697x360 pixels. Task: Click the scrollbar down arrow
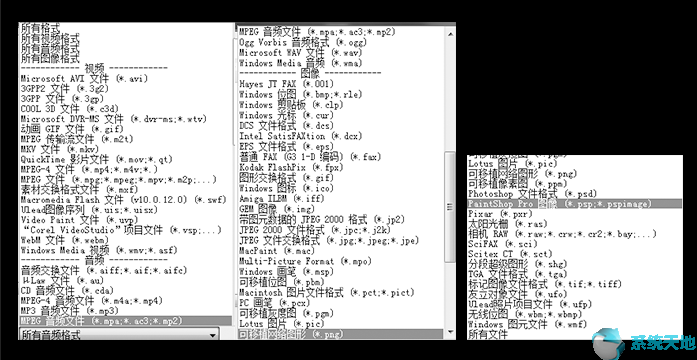click(450, 332)
